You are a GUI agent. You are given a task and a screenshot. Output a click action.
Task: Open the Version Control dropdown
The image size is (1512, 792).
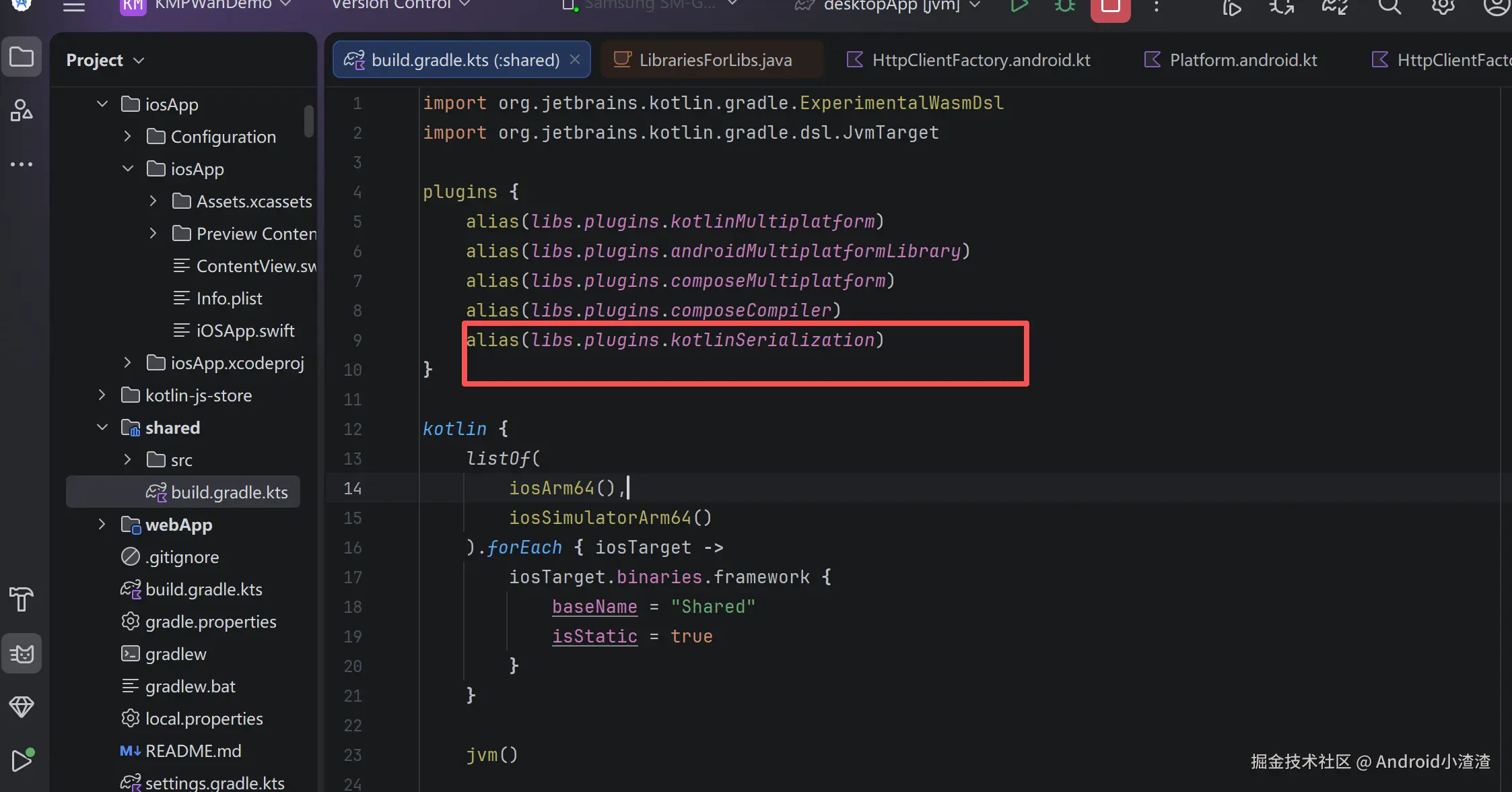(x=401, y=5)
